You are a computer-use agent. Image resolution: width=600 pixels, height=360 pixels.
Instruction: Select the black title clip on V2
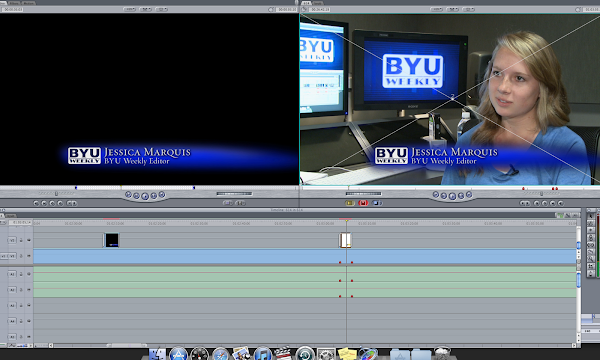pyautogui.click(x=112, y=240)
